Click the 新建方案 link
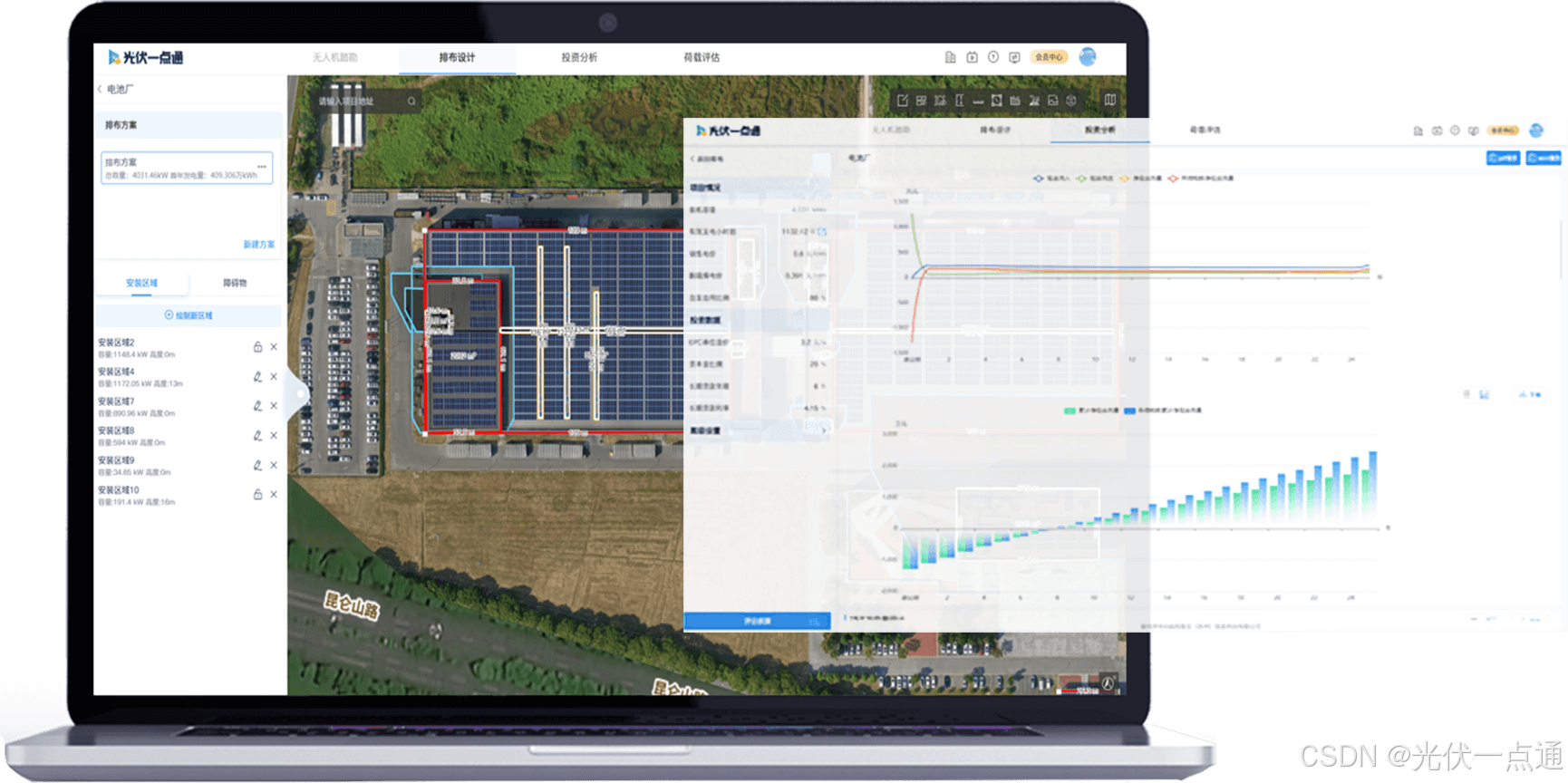This screenshot has width=1568, height=783. (258, 245)
